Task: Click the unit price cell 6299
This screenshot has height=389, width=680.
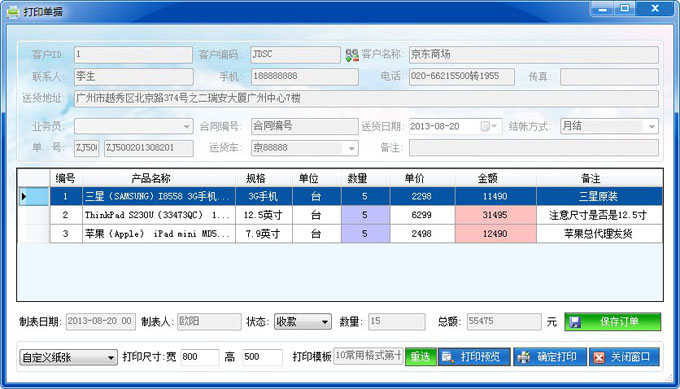Action: click(x=422, y=215)
